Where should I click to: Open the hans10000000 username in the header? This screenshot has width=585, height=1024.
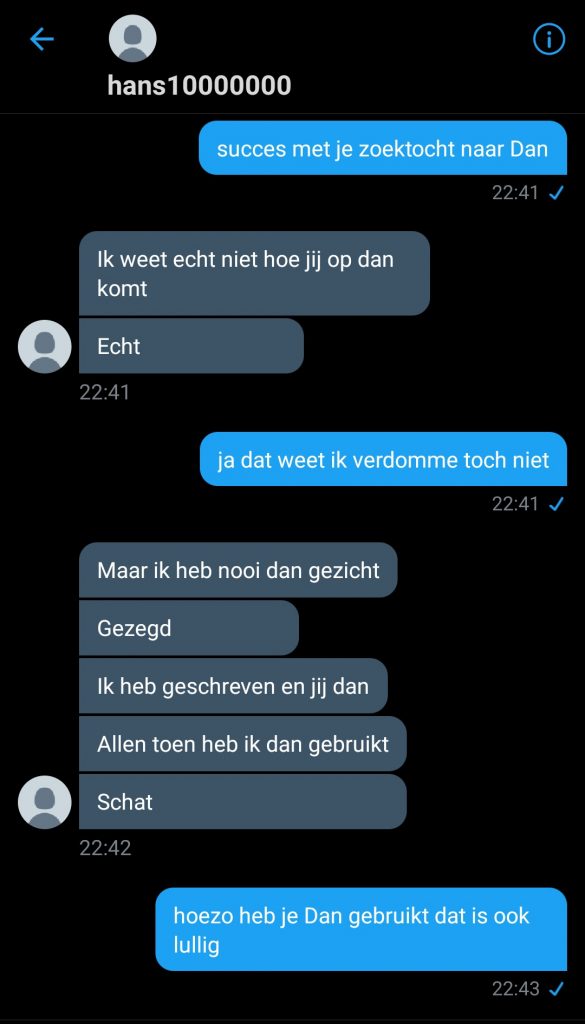pyautogui.click(x=199, y=86)
